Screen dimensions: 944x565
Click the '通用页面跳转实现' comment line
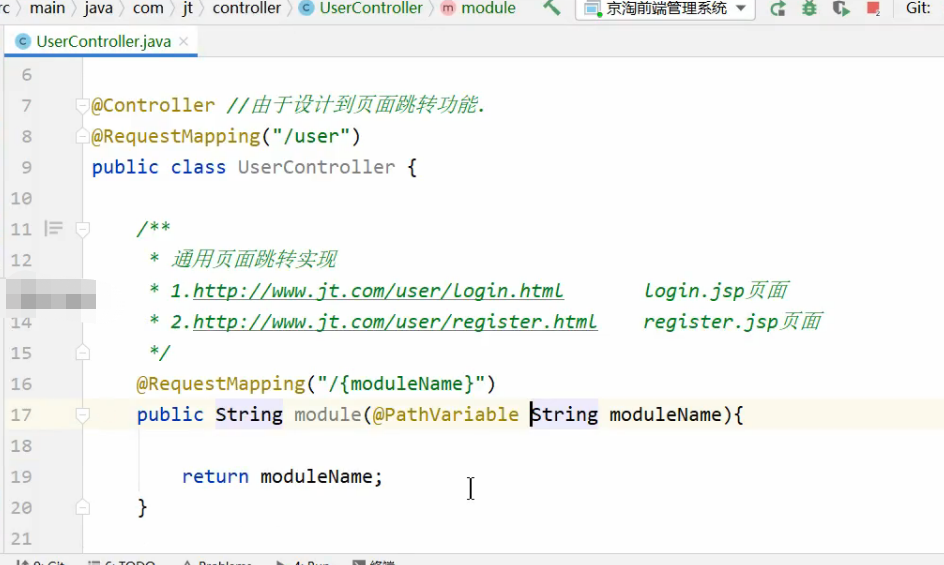click(254, 260)
